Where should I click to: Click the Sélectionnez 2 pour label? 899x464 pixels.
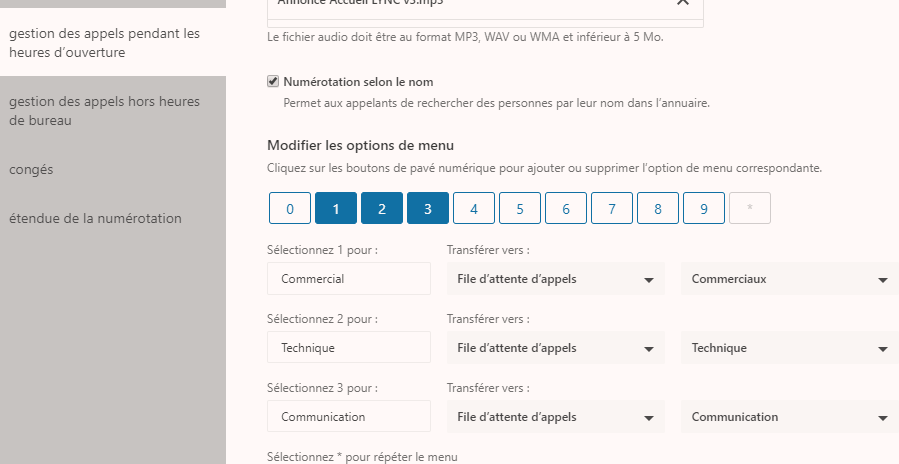322,319
